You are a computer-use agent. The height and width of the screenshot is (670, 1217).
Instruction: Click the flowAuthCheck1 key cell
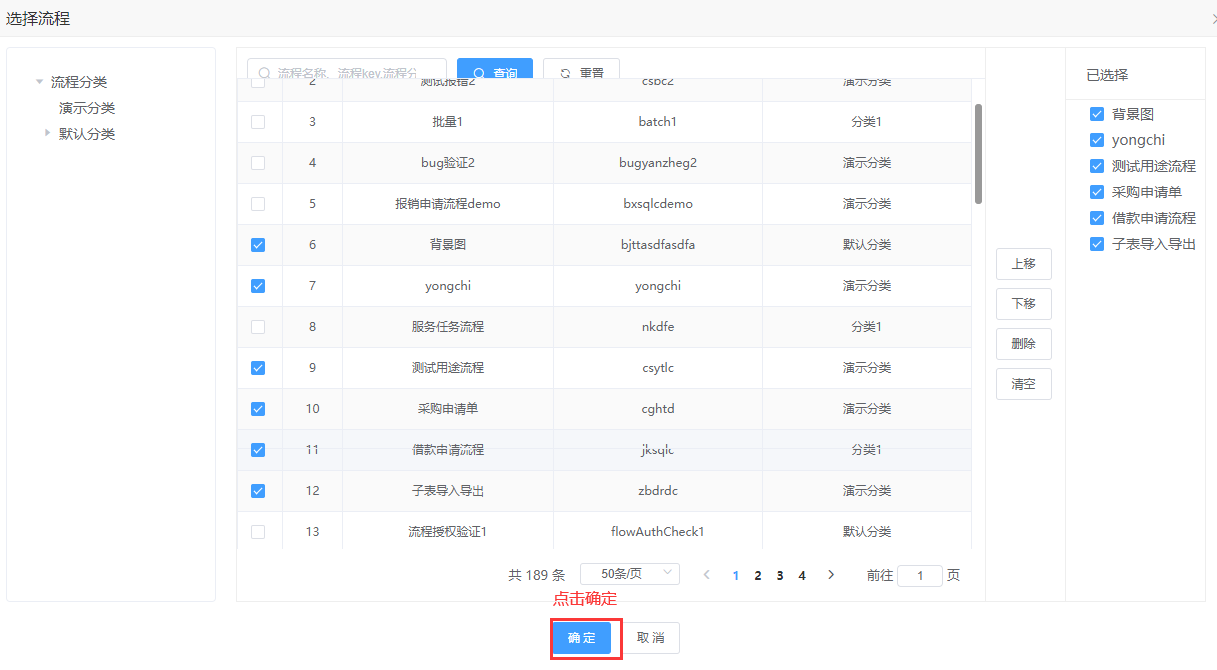(658, 532)
